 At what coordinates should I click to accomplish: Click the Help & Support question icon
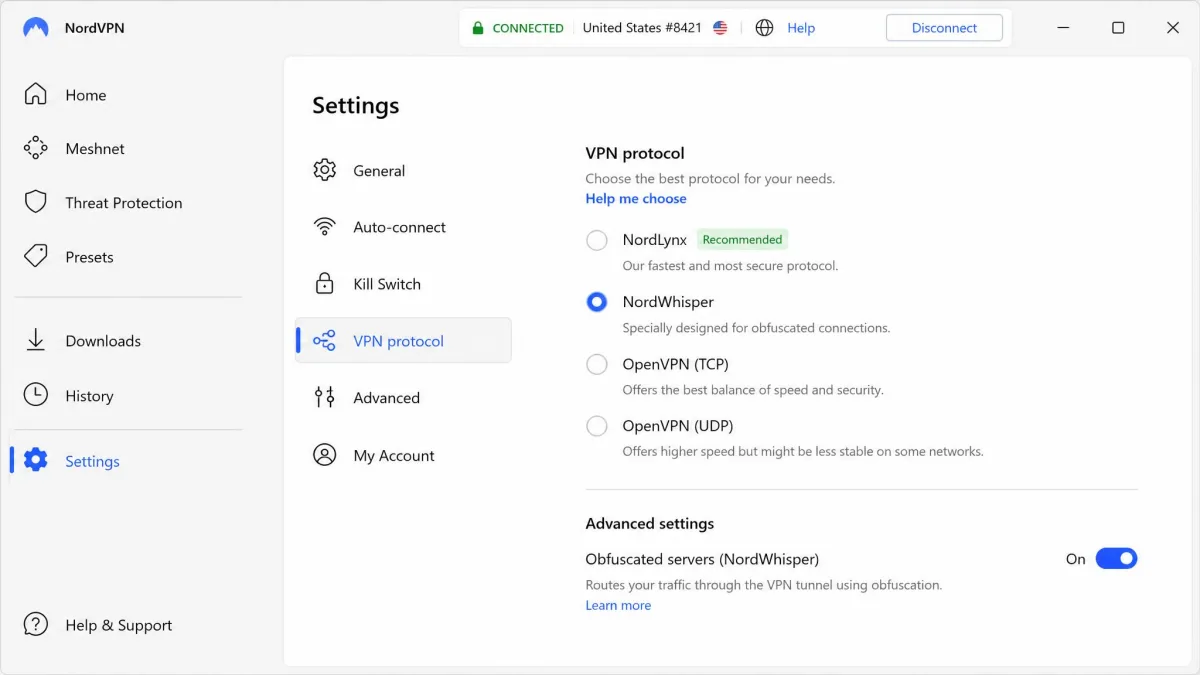[36, 624]
